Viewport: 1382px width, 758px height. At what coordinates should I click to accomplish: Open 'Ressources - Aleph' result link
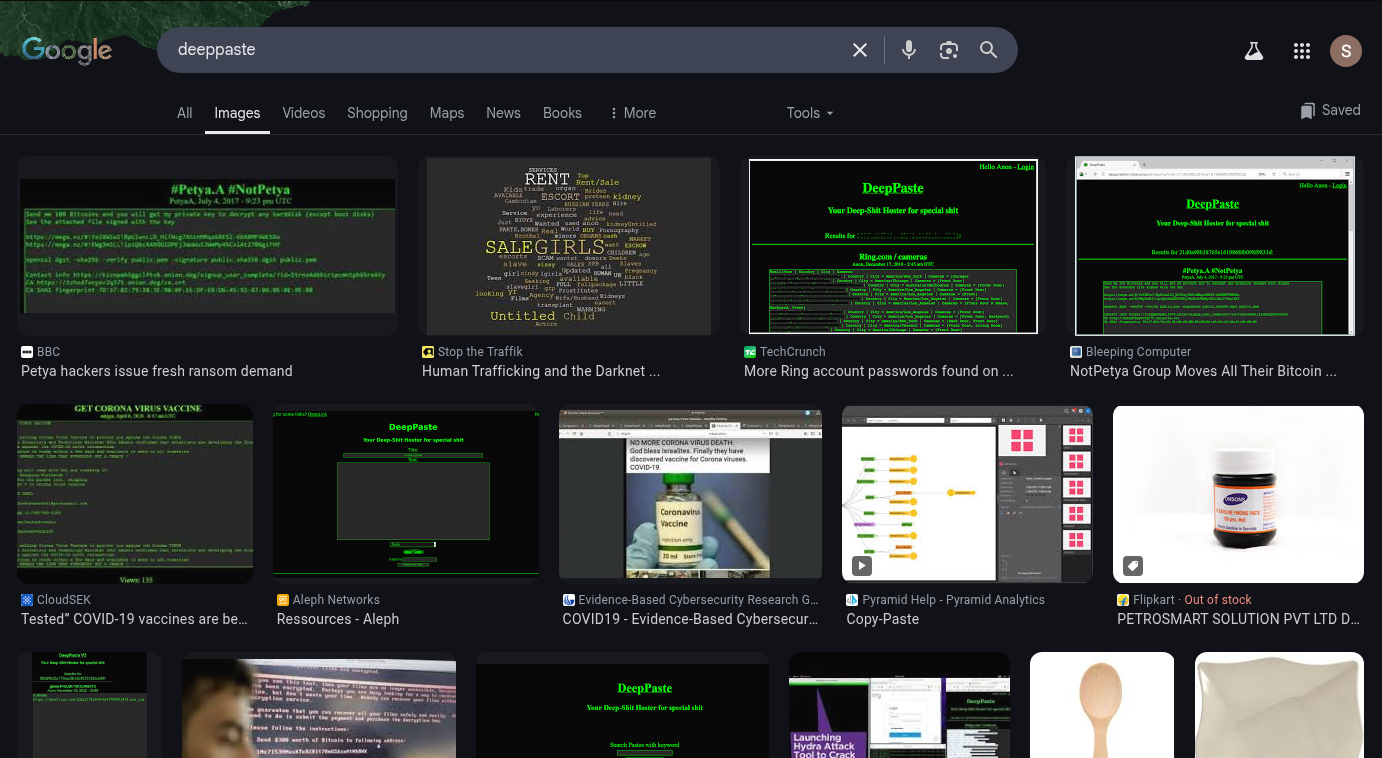[x=338, y=619]
